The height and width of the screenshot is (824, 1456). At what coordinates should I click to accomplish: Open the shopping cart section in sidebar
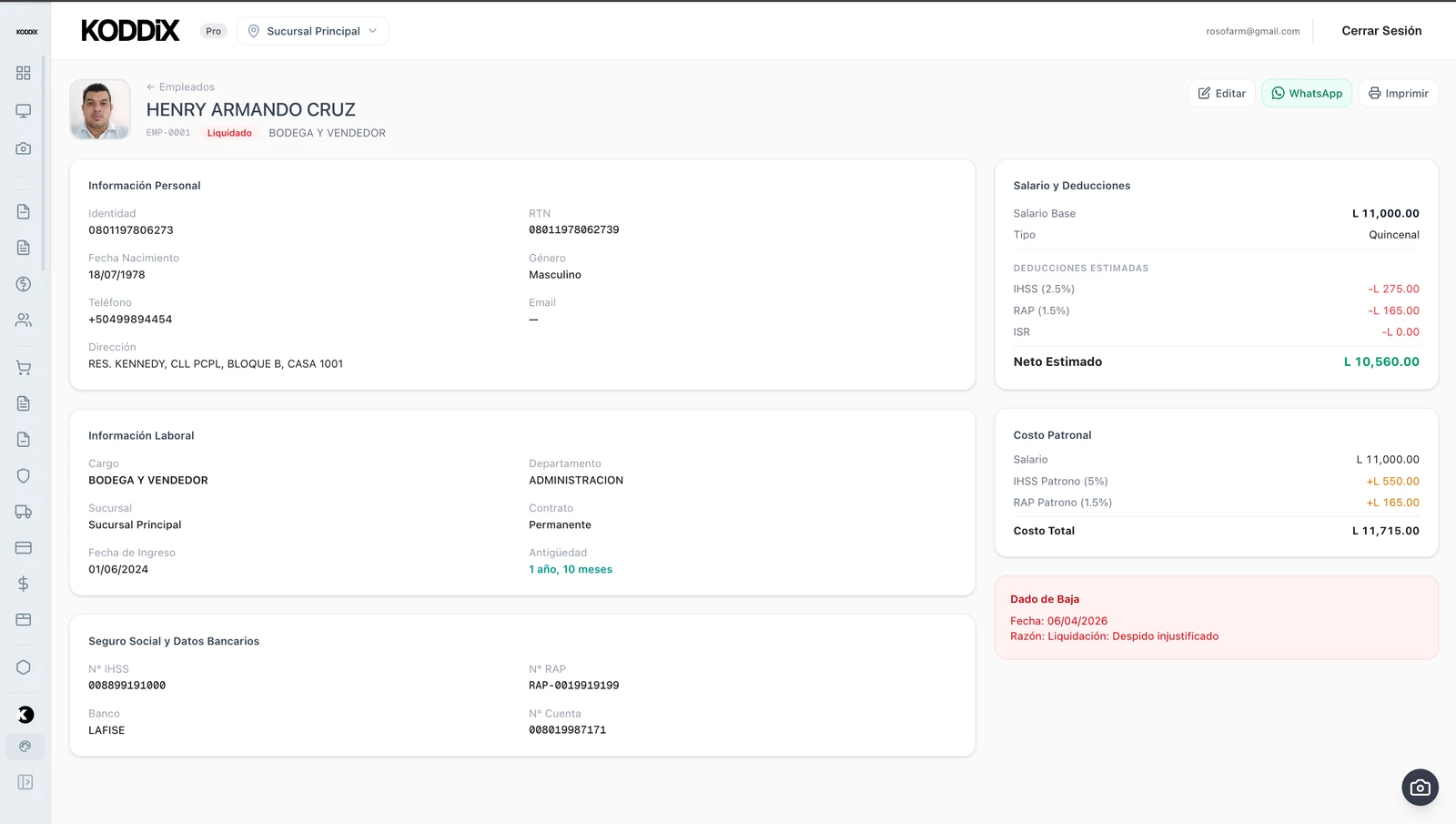24,368
